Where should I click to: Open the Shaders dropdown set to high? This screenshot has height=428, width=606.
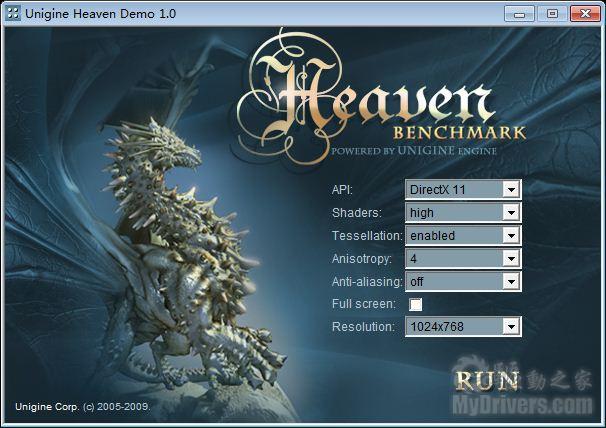point(463,213)
